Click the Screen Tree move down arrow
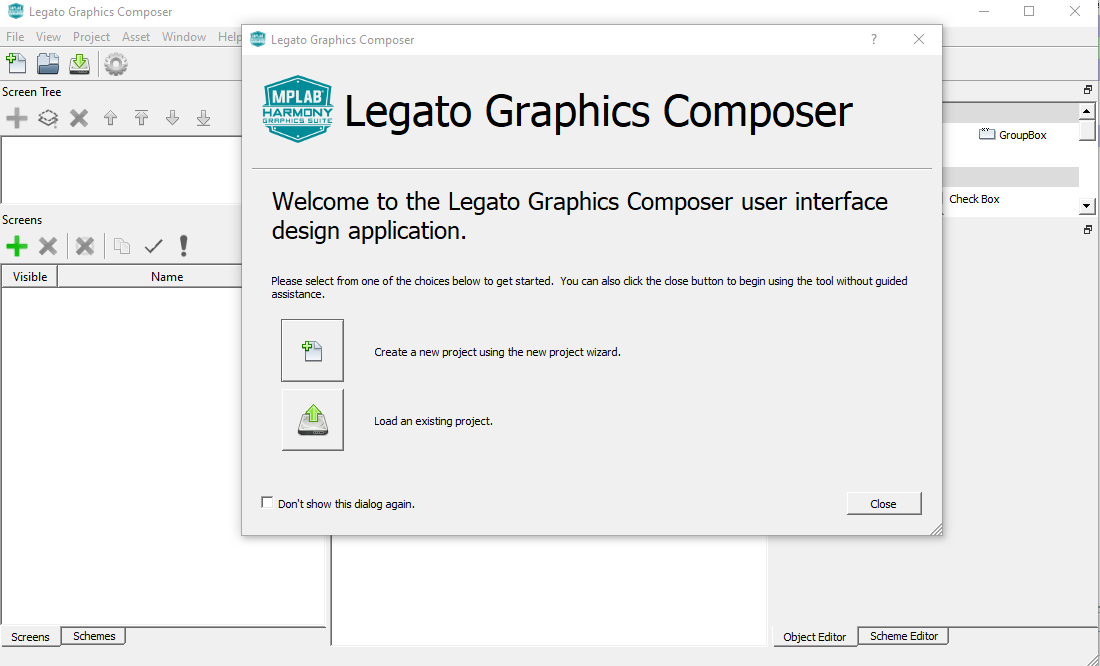Image resolution: width=1100 pixels, height=666 pixels. tap(173, 118)
